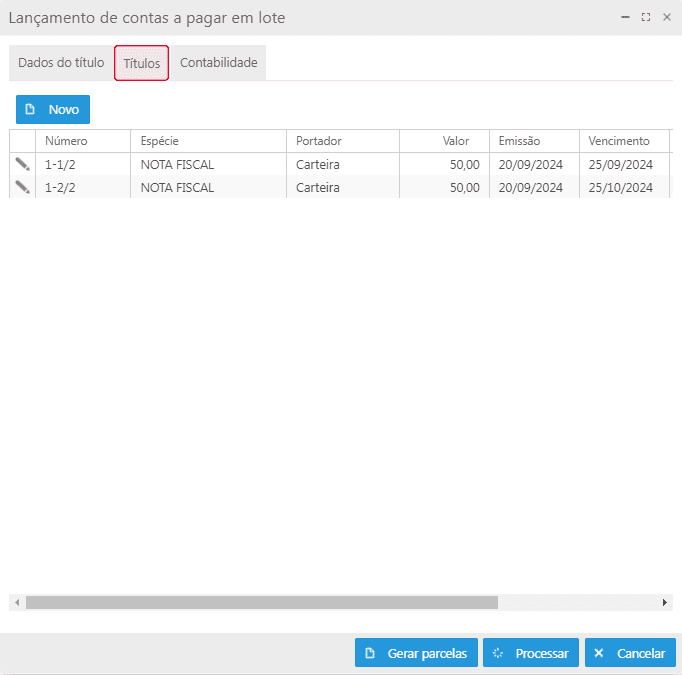This screenshot has height=675, width=682.
Task: Maximize the dialog window
Action: click(646, 17)
